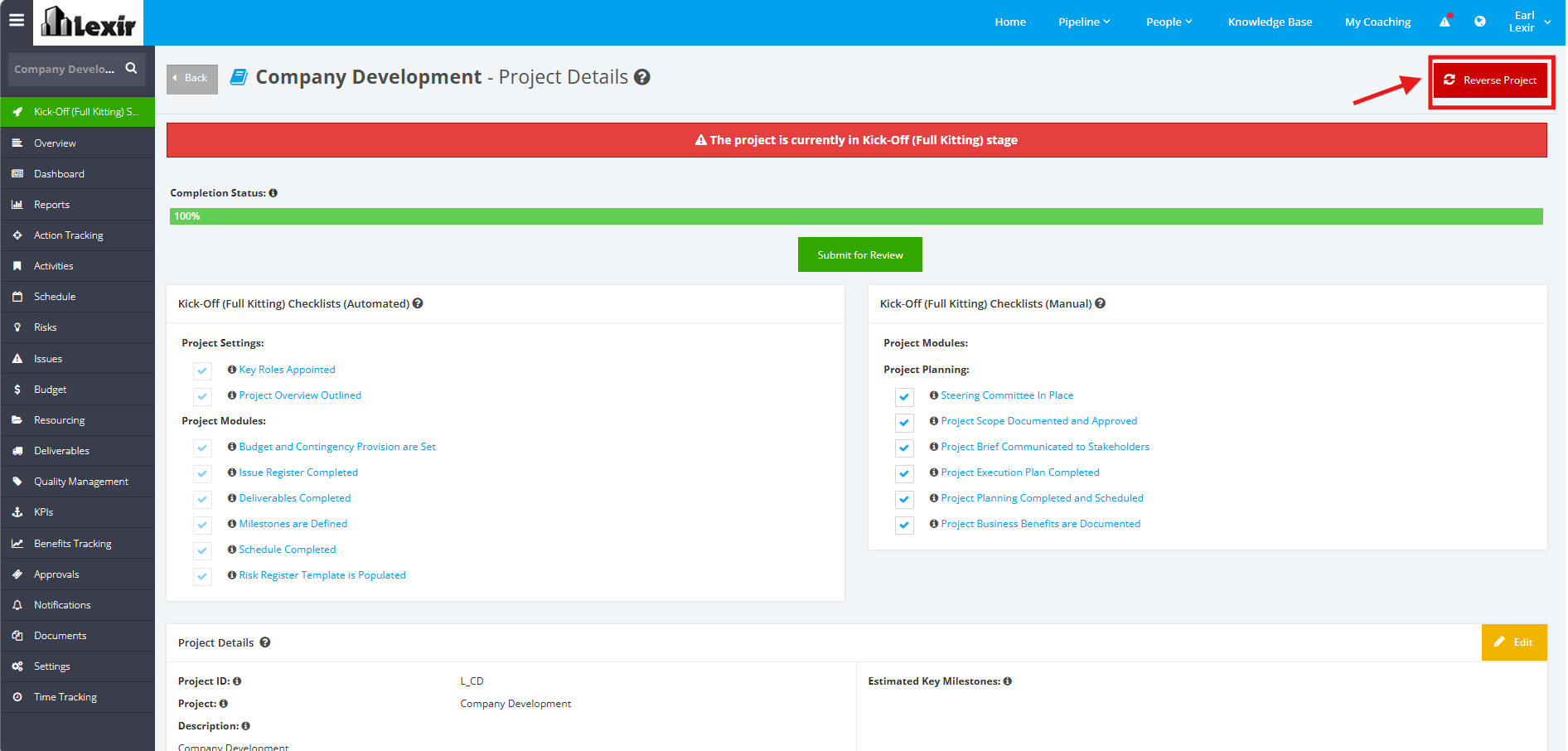Screen dimensions: 1568x751
Task: Click the search magnifier icon in sidebar
Action: (131, 68)
